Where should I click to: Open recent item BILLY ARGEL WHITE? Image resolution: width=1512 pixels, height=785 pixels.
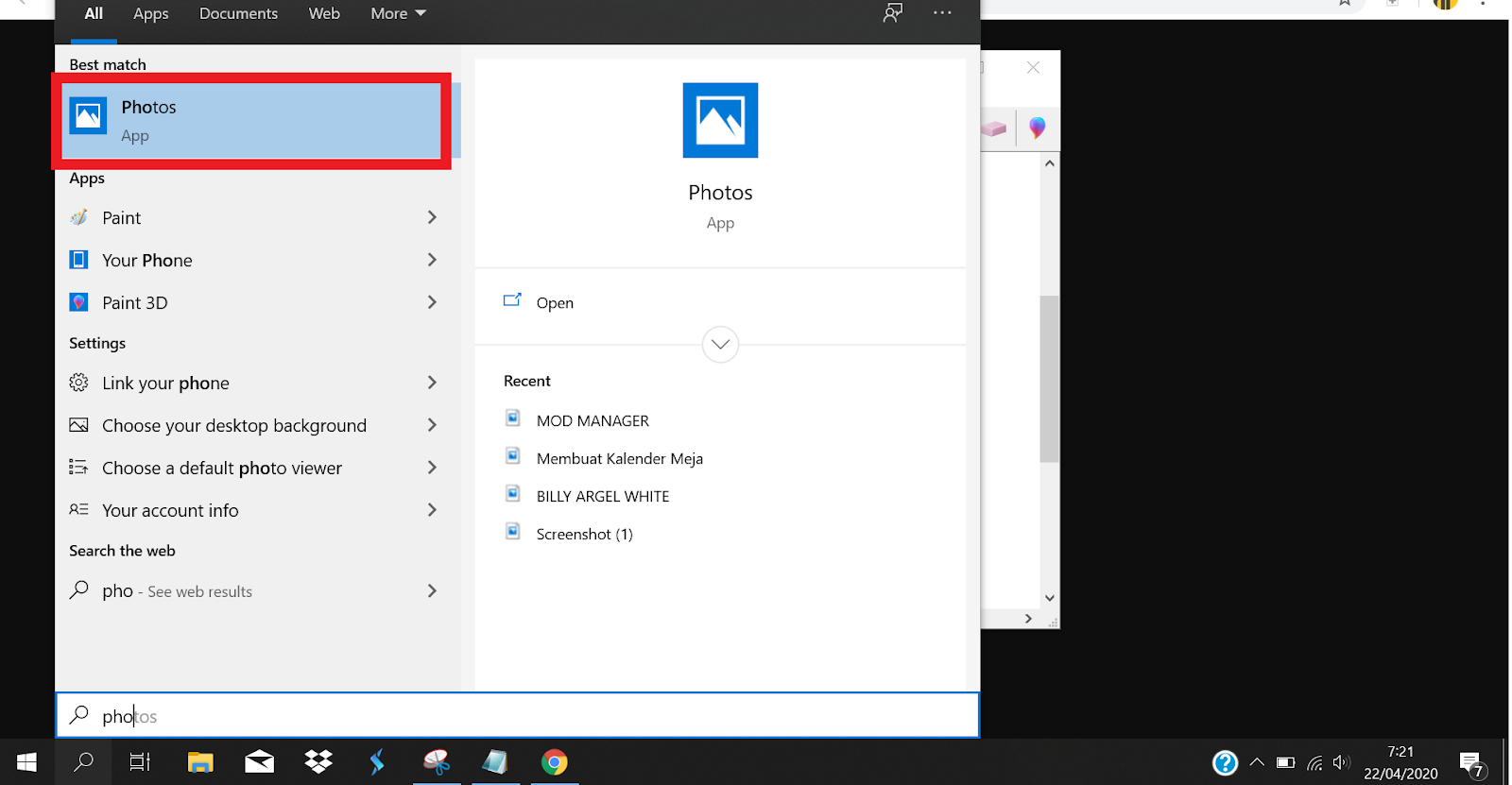603,496
